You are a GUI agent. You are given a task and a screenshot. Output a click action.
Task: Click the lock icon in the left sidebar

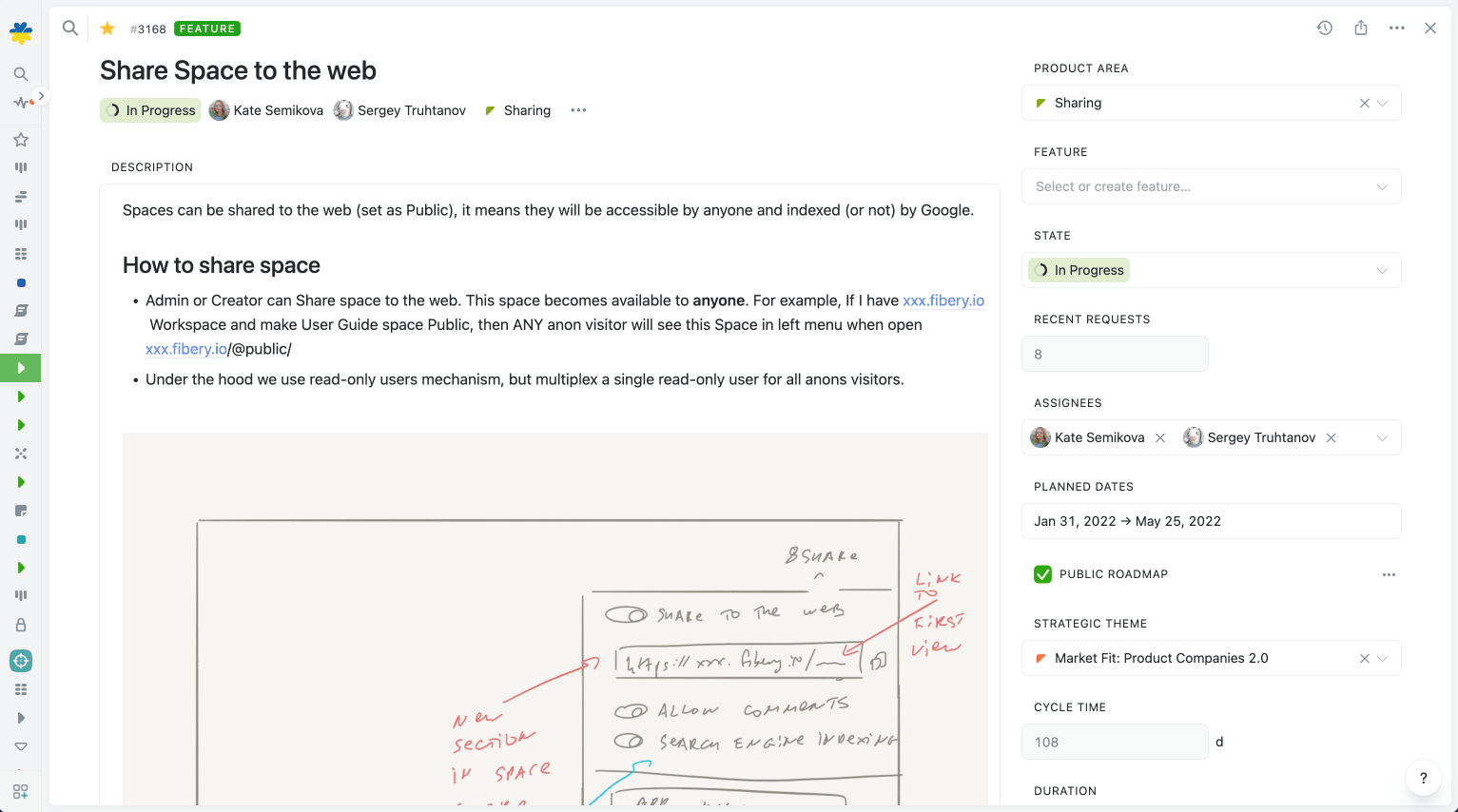click(21, 625)
